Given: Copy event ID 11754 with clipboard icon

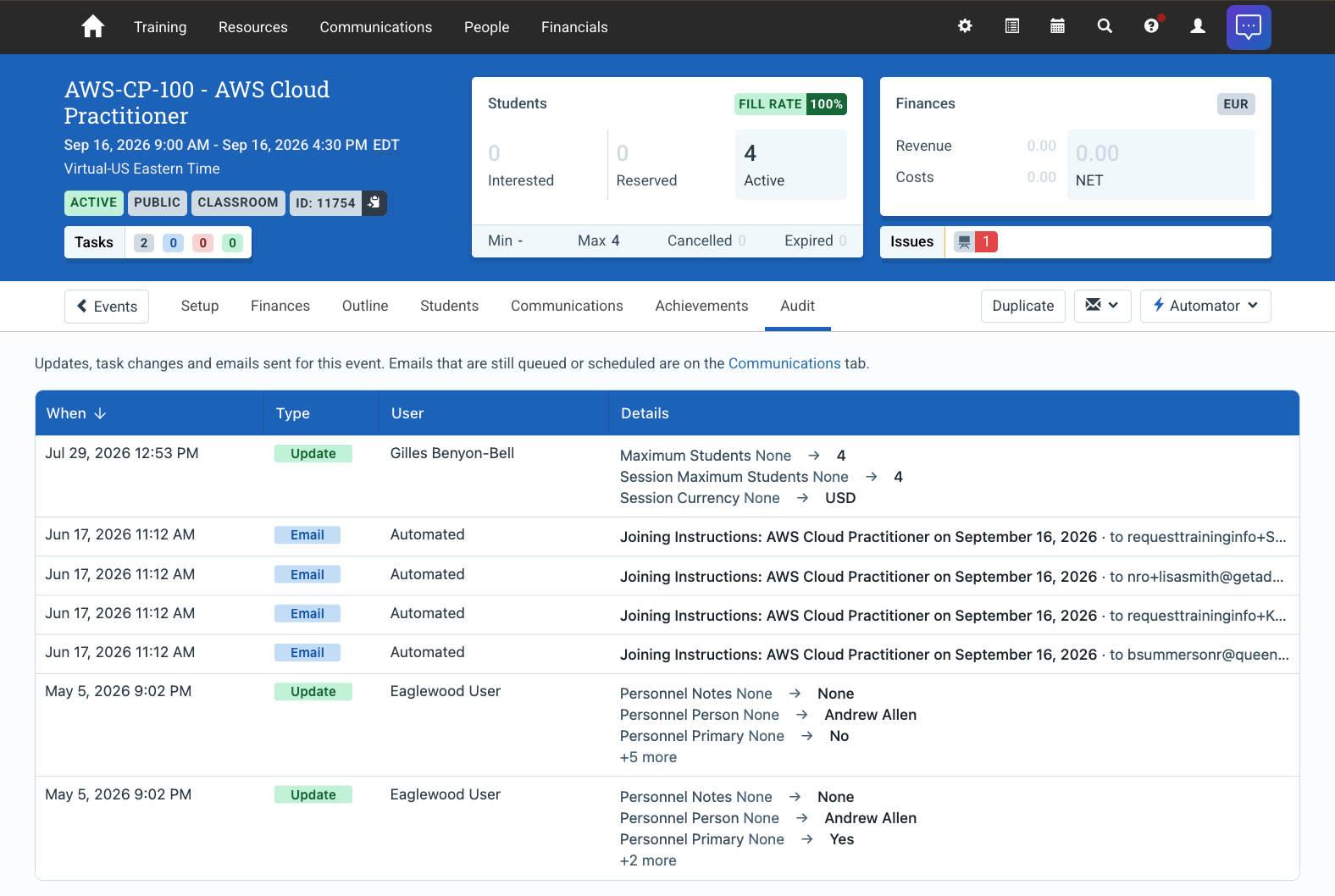Looking at the screenshot, I should (374, 202).
